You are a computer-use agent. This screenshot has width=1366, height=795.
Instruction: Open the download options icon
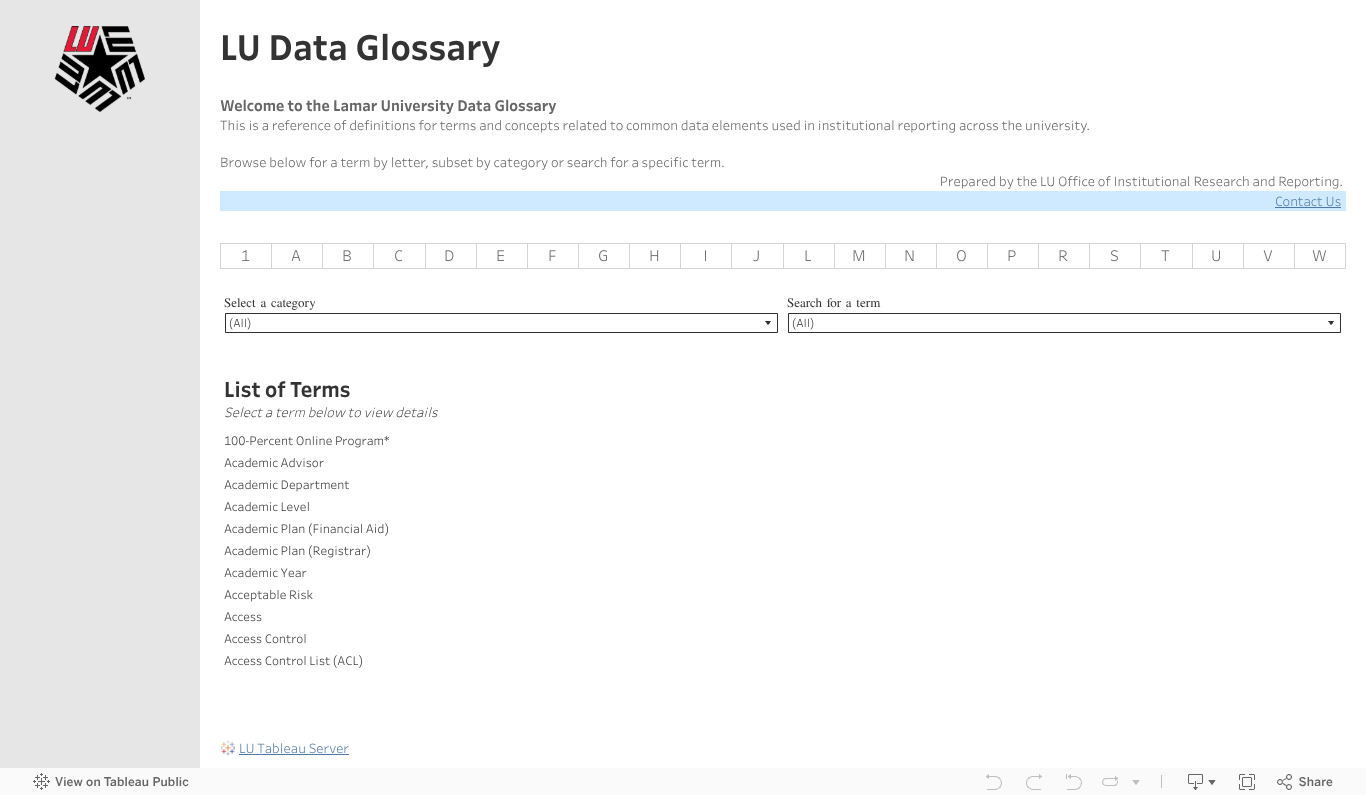pos(1196,782)
